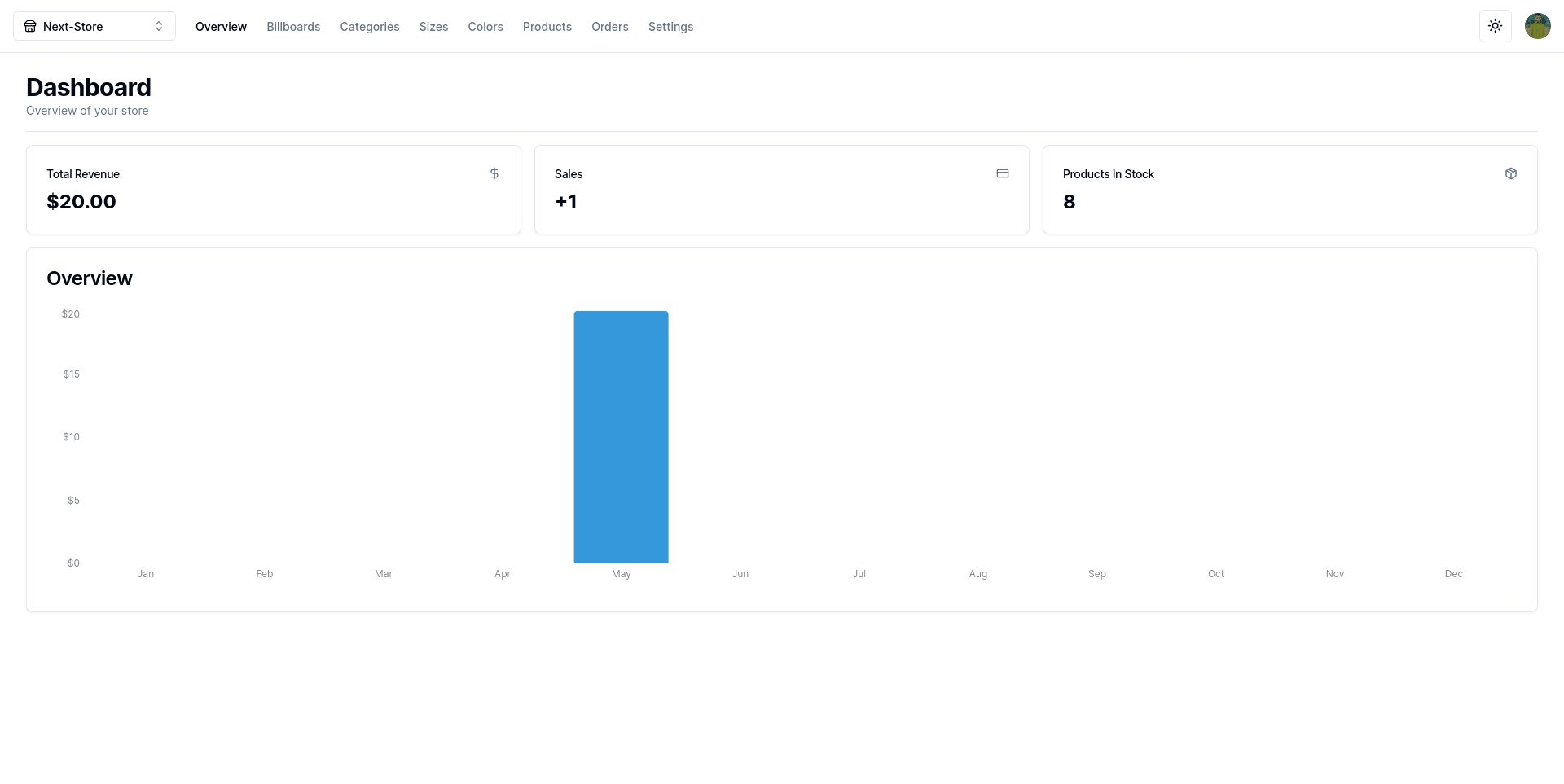Viewport: 1564px width, 784px height.
Task: Open the user avatar menu
Action: 1537,26
